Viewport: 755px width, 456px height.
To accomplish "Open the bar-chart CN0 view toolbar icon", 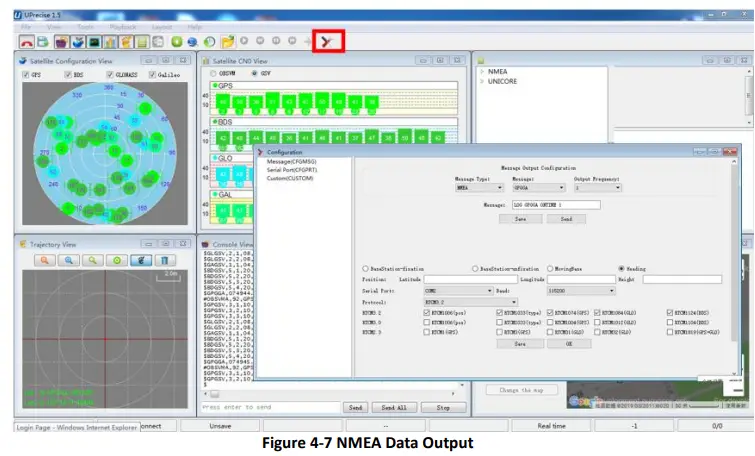I will [x=110, y=42].
